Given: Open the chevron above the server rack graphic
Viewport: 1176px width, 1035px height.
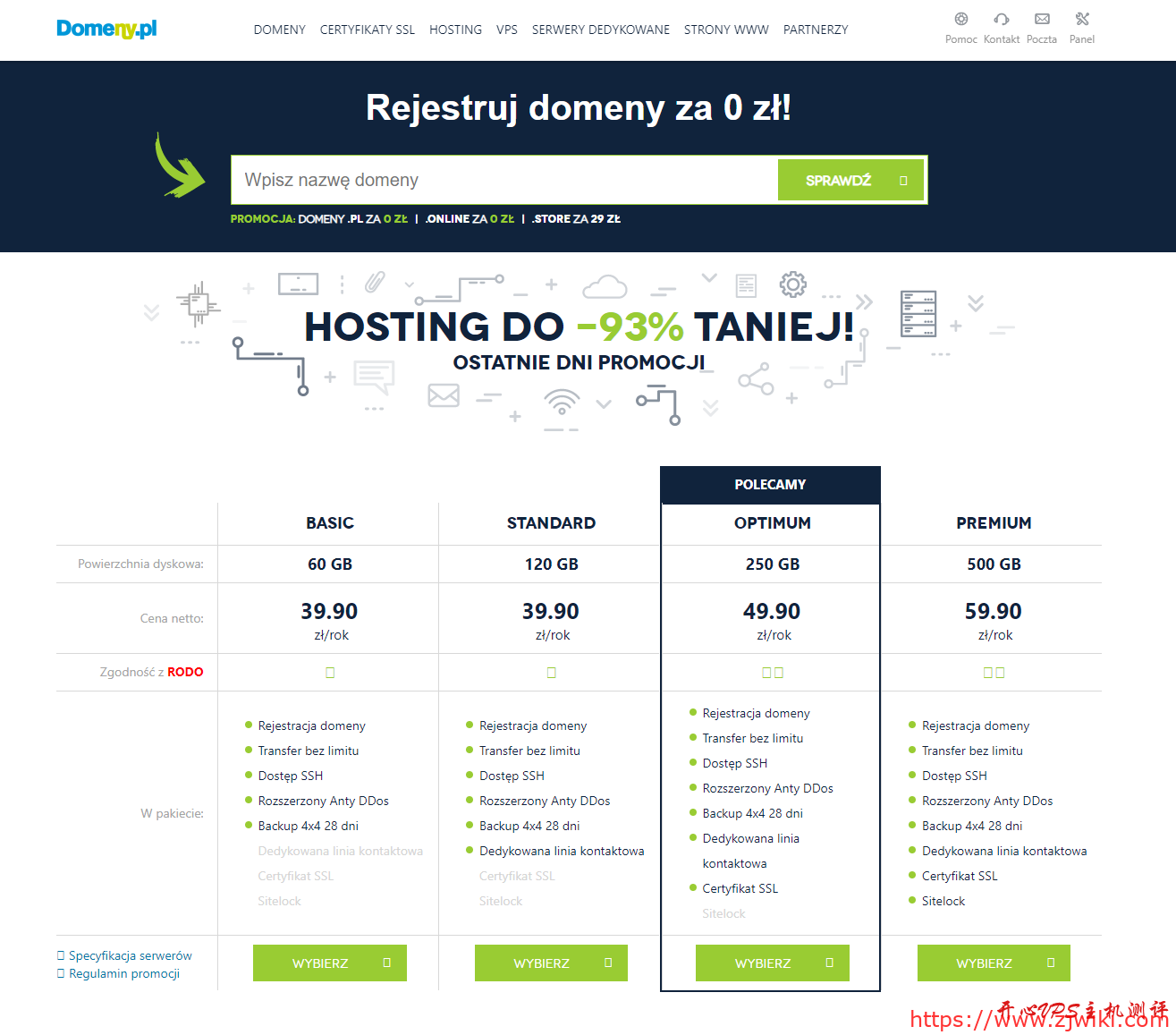Looking at the screenshot, I should click(975, 301).
